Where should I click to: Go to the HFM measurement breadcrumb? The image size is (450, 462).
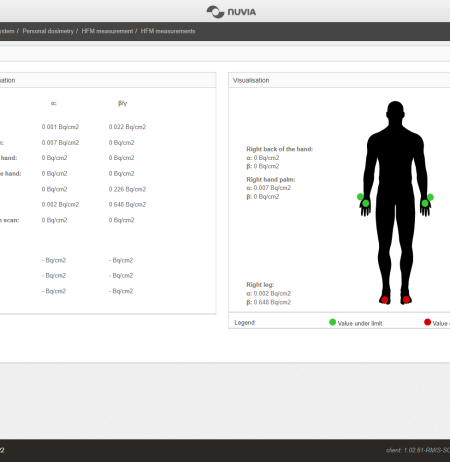[107, 31]
